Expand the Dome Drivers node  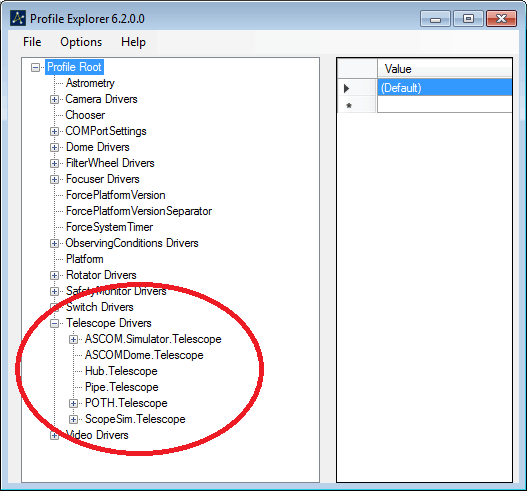pyautogui.click(x=54, y=148)
